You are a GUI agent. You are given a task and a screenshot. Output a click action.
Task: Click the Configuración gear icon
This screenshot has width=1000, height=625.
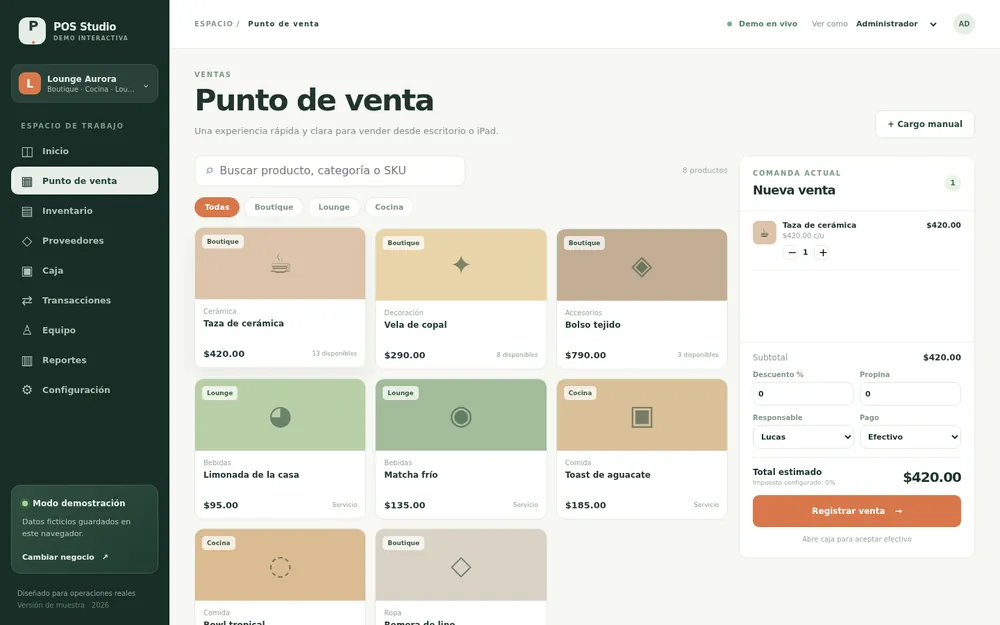pos(27,390)
